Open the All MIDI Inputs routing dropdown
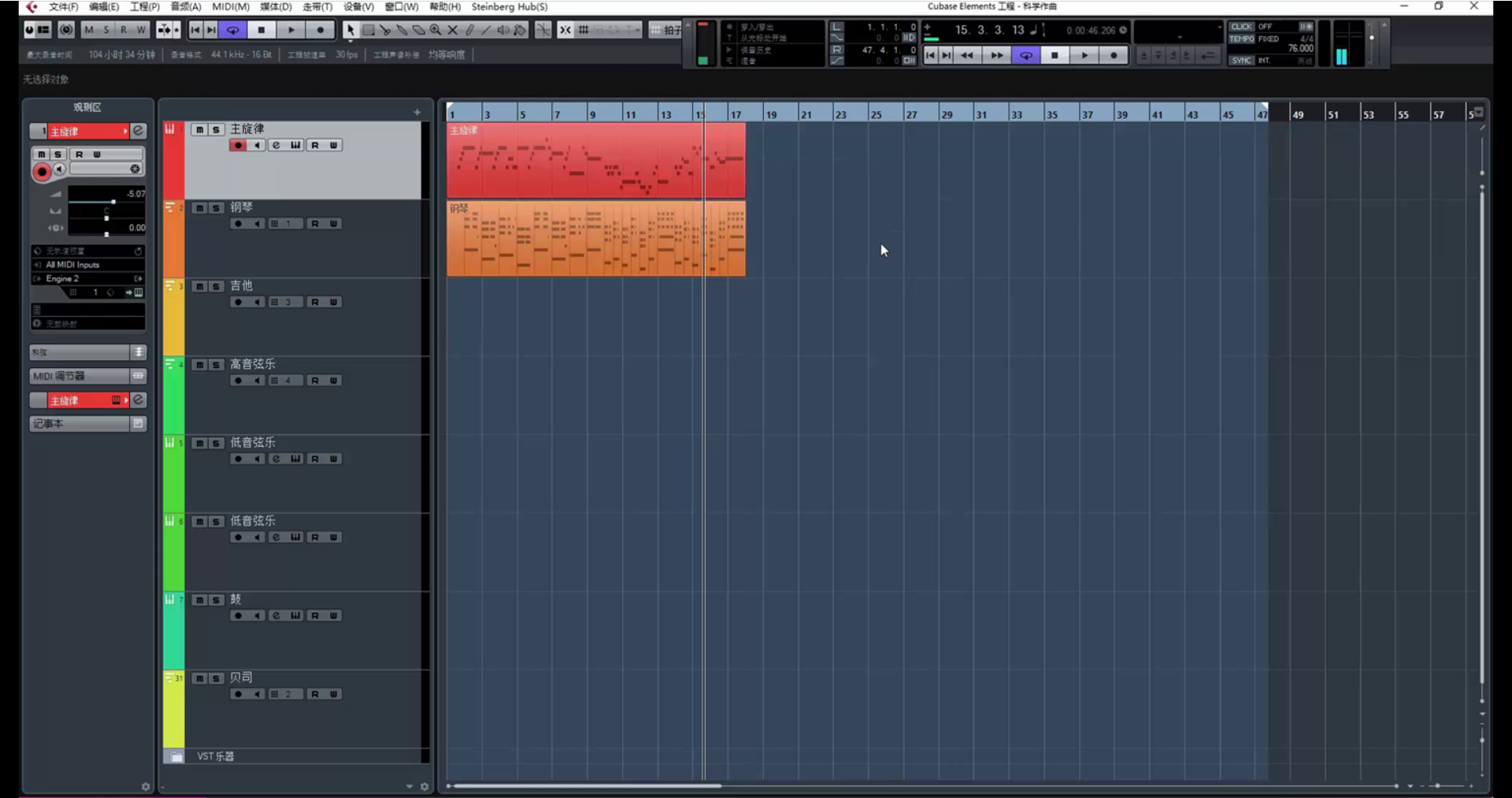 point(87,265)
